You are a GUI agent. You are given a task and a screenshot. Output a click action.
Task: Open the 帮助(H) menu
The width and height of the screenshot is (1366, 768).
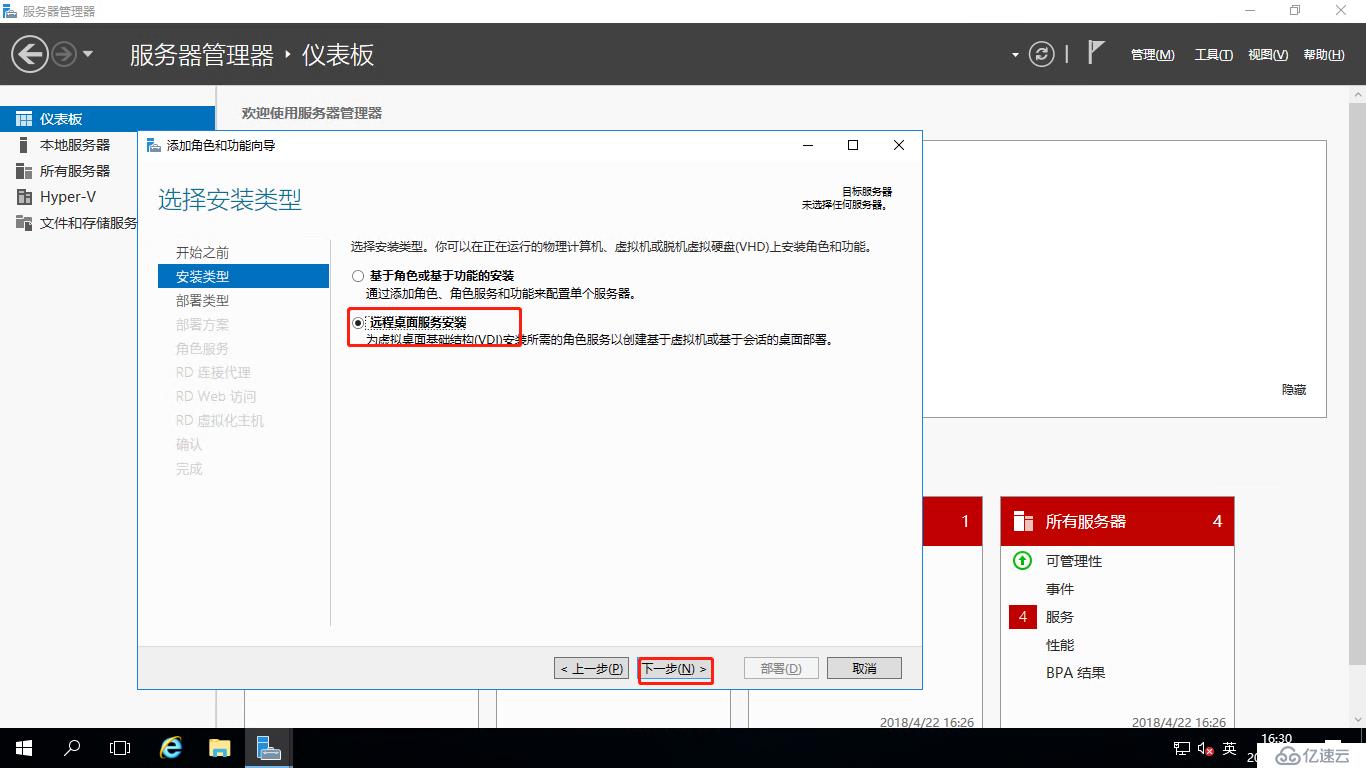[1324, 55]
